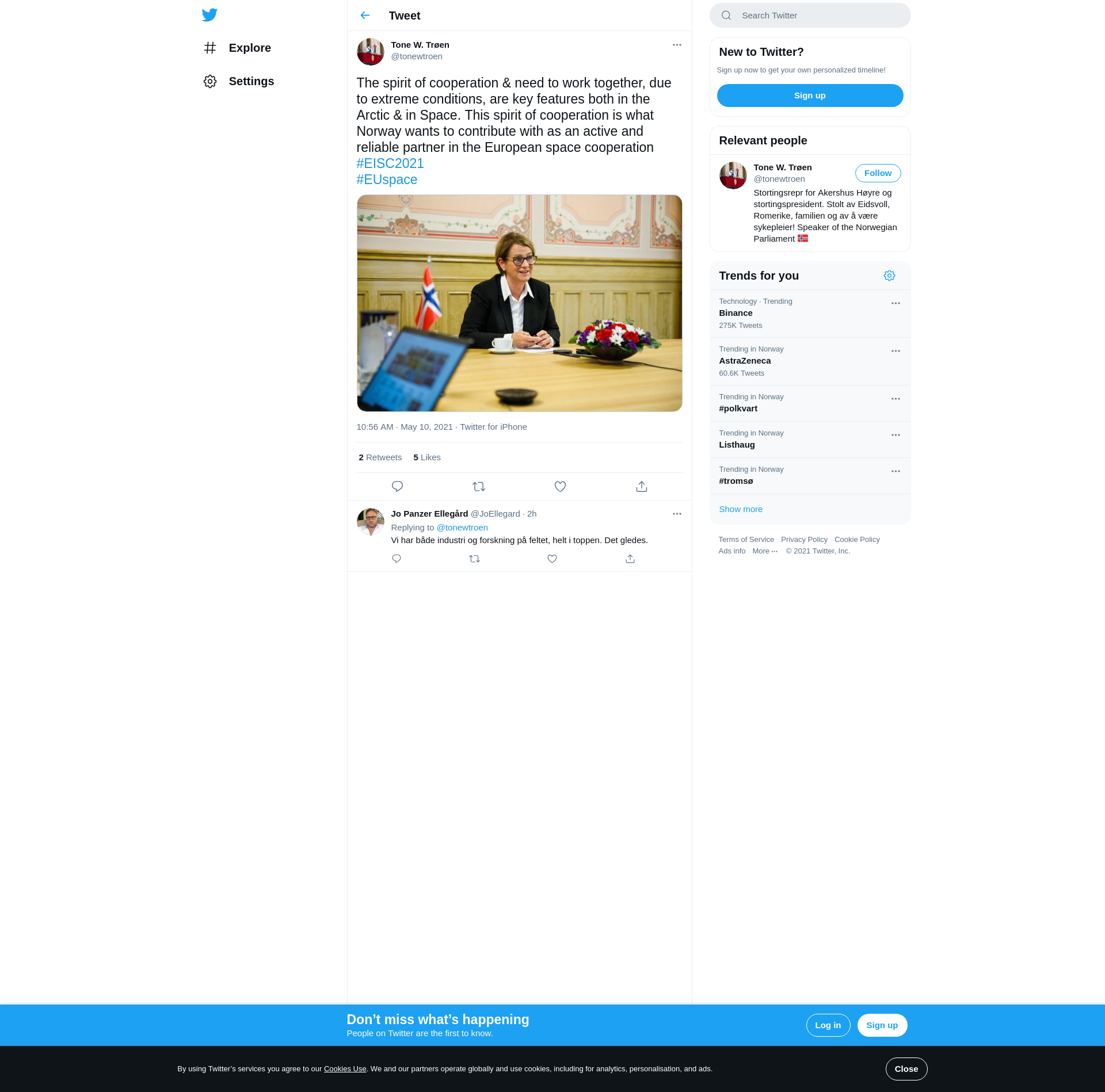Open more options on Jo Panzer's reply
Viewport: 1105px width, 1092px height.
point(677,514)
